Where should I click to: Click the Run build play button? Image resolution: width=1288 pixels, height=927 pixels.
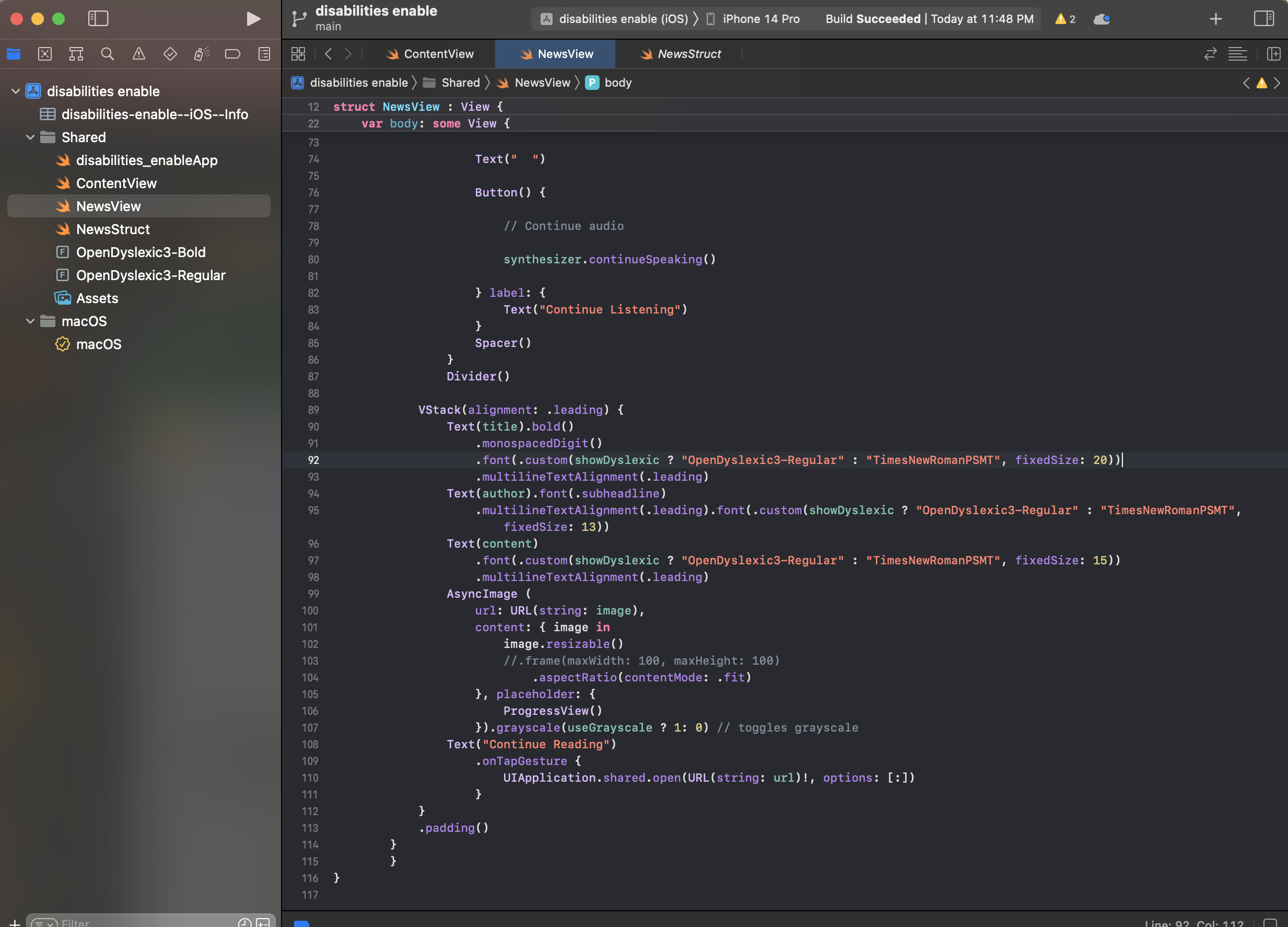coord(253,19)
